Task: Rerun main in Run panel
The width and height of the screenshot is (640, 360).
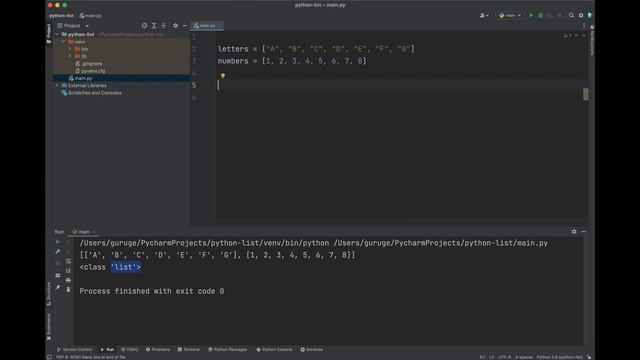Action: [x=58, y=242]
